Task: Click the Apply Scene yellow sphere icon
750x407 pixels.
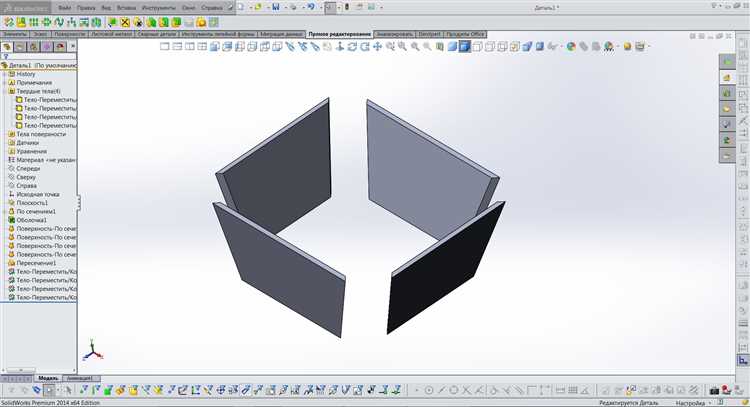Action: pyautogui.click(x=627, y=46)
